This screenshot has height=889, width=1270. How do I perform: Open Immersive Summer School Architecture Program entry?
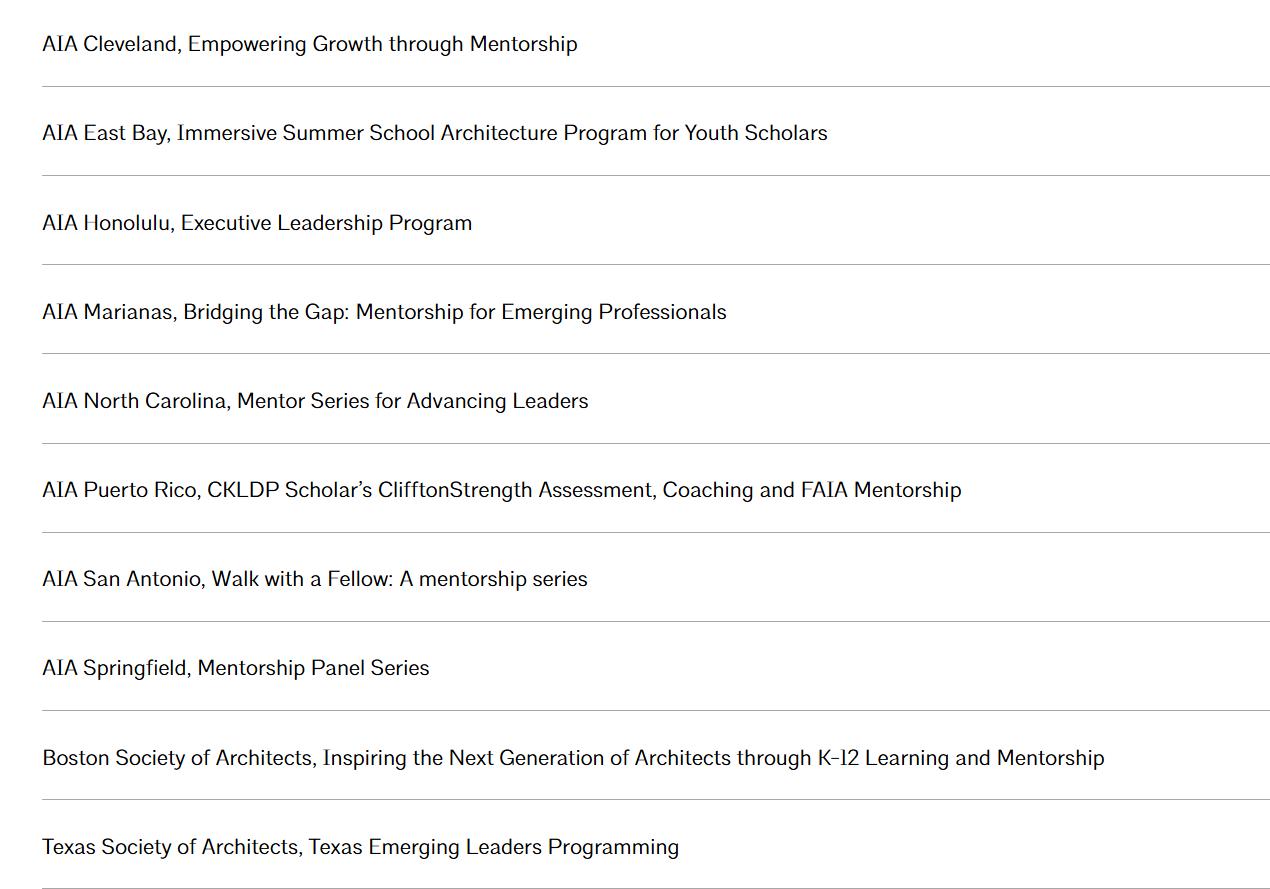point(435,133)
